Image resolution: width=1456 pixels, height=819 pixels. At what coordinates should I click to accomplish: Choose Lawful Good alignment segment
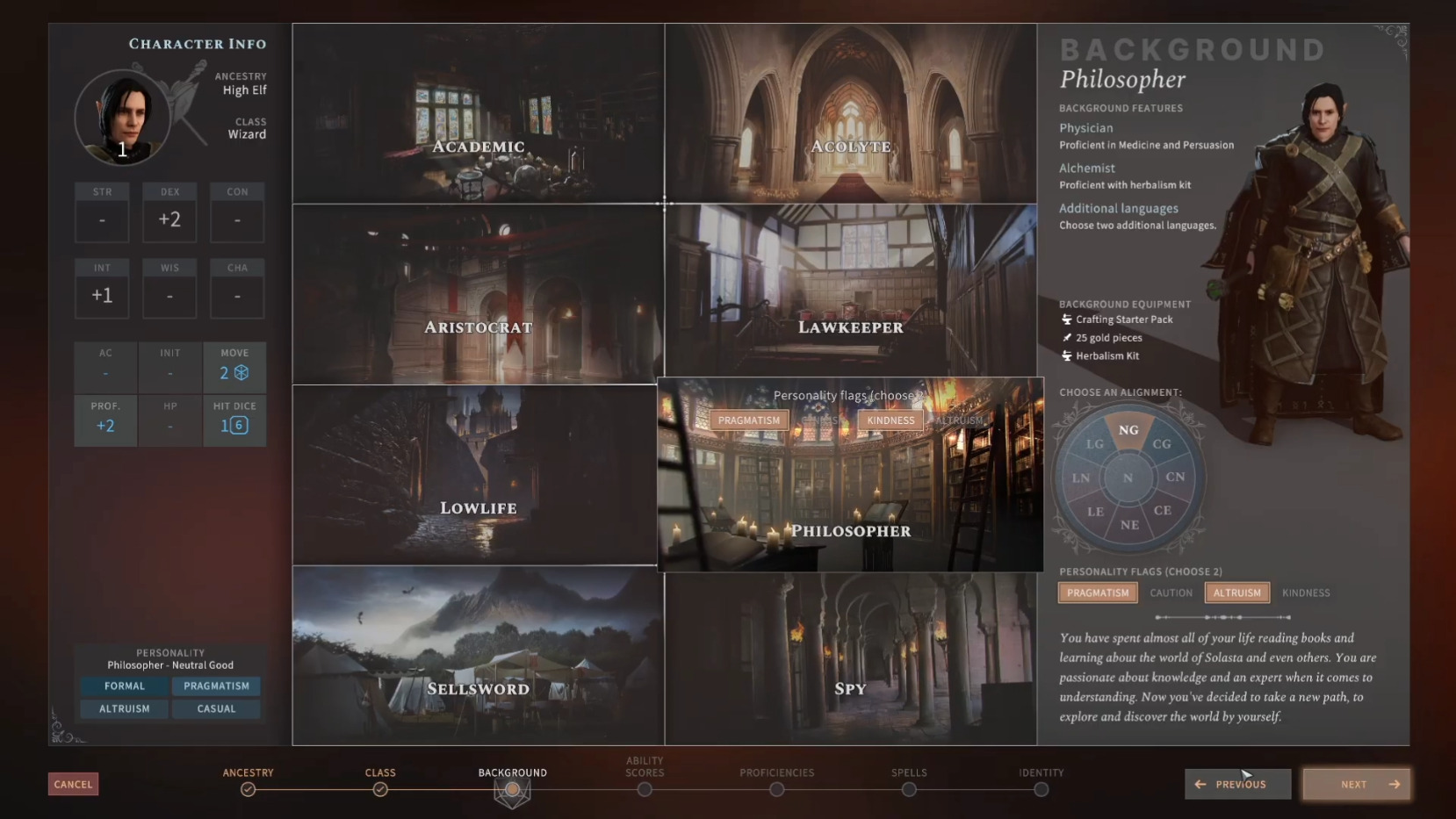[x=1095, y=444]
